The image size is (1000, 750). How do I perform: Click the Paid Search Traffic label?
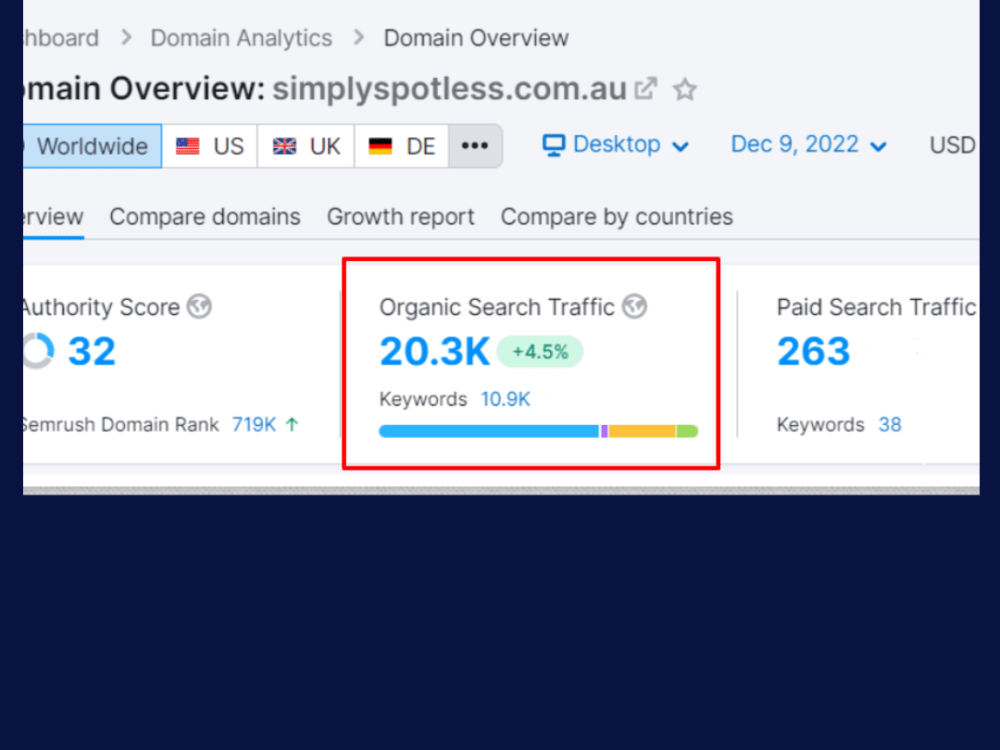pos(876,307)
